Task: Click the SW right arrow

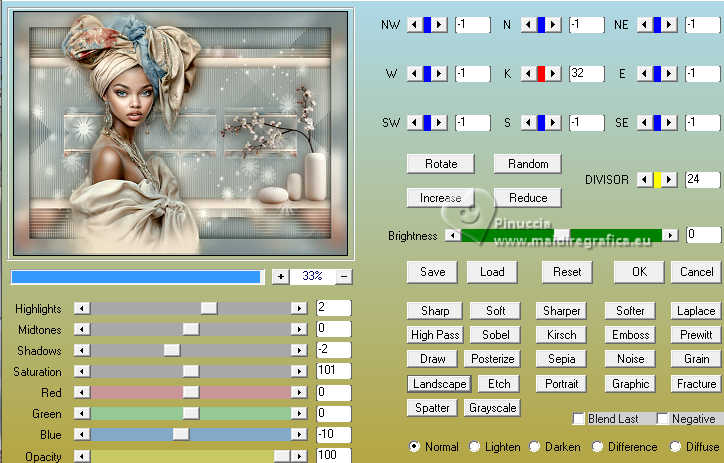Action: 440,123
